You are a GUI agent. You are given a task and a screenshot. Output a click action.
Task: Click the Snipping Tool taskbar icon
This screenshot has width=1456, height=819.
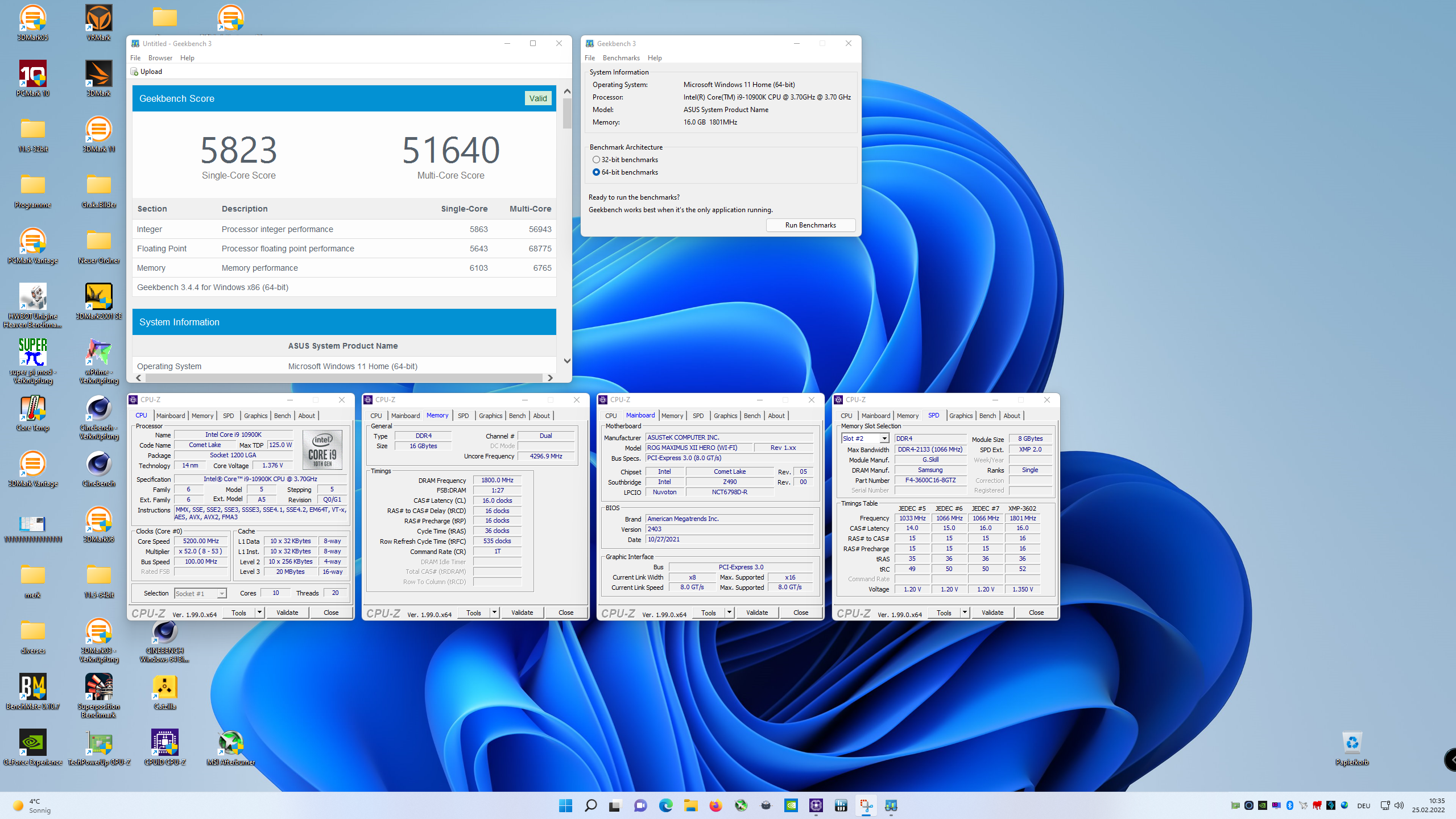click(866, 805)
